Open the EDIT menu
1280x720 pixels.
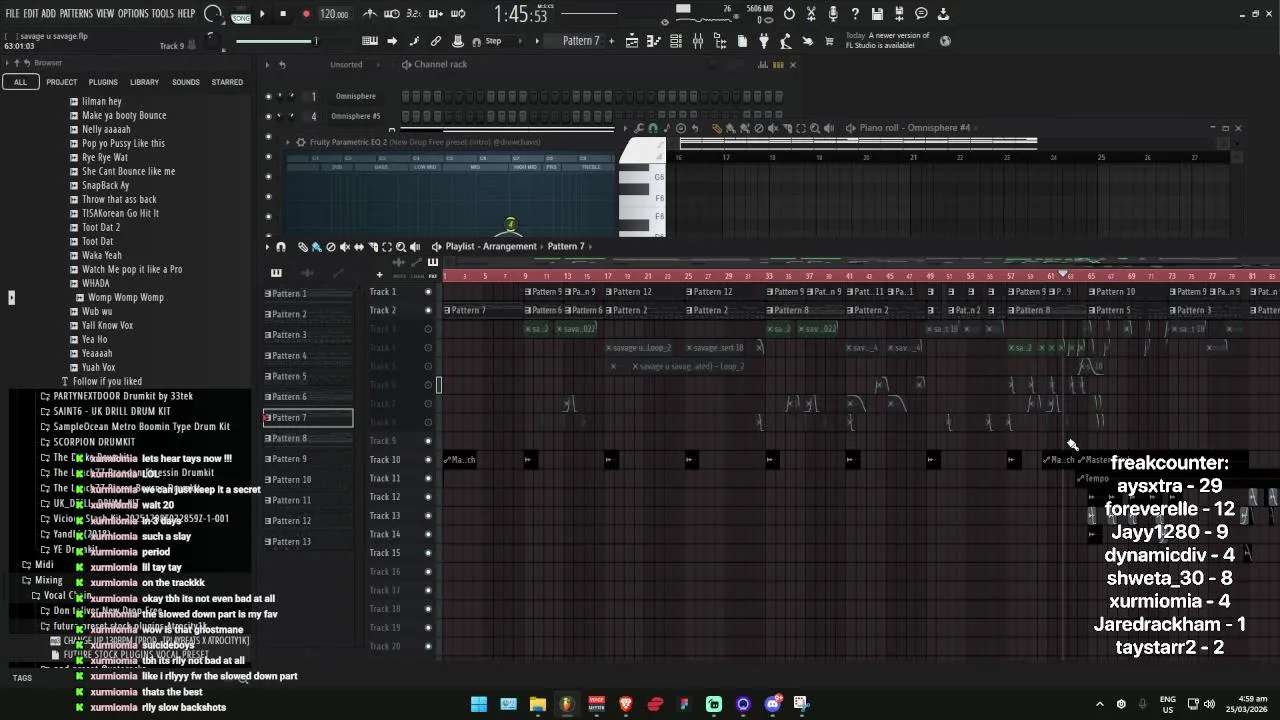(x=31, y=14)
